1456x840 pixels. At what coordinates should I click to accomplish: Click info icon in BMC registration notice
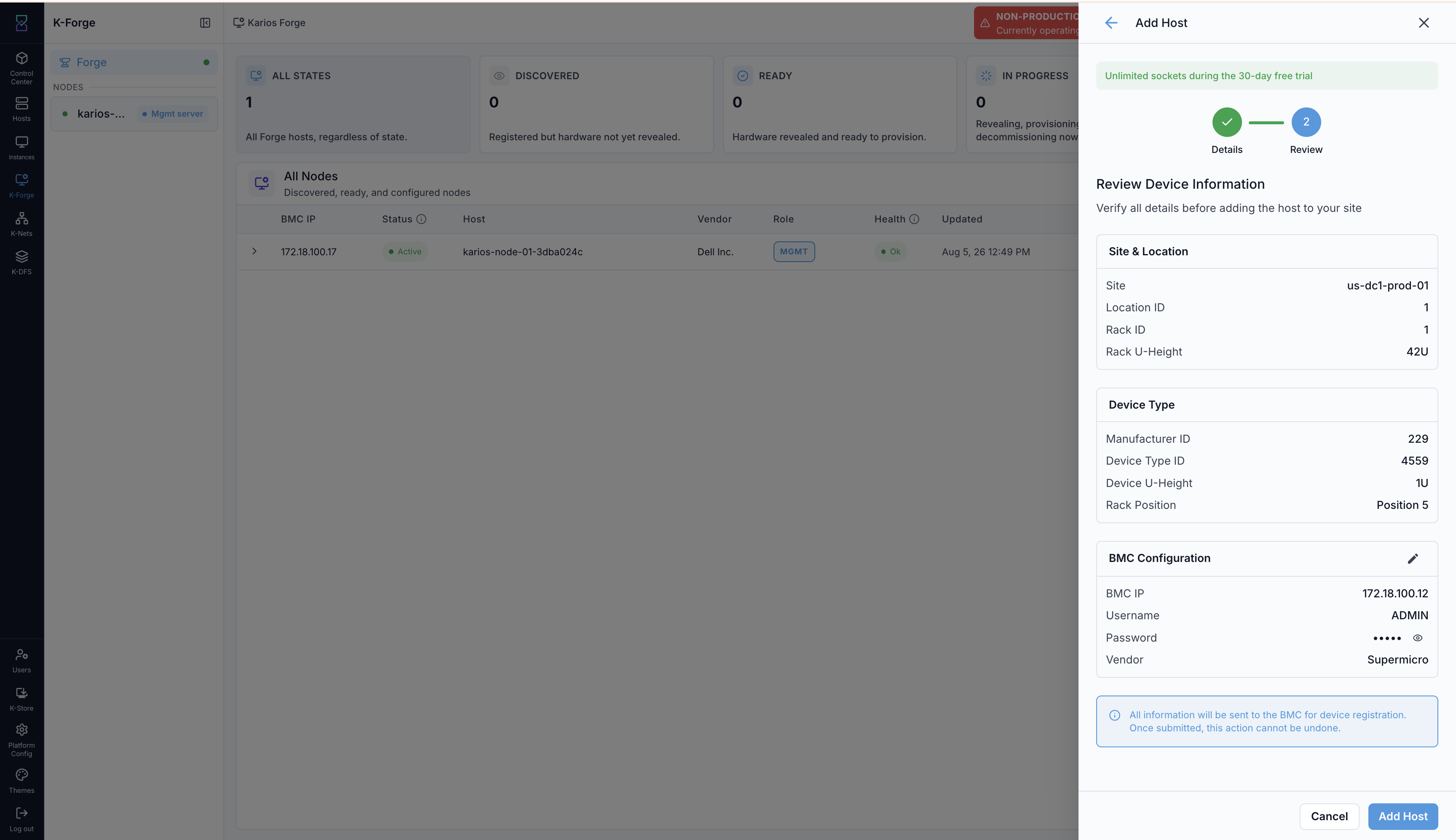[1114, 715]
